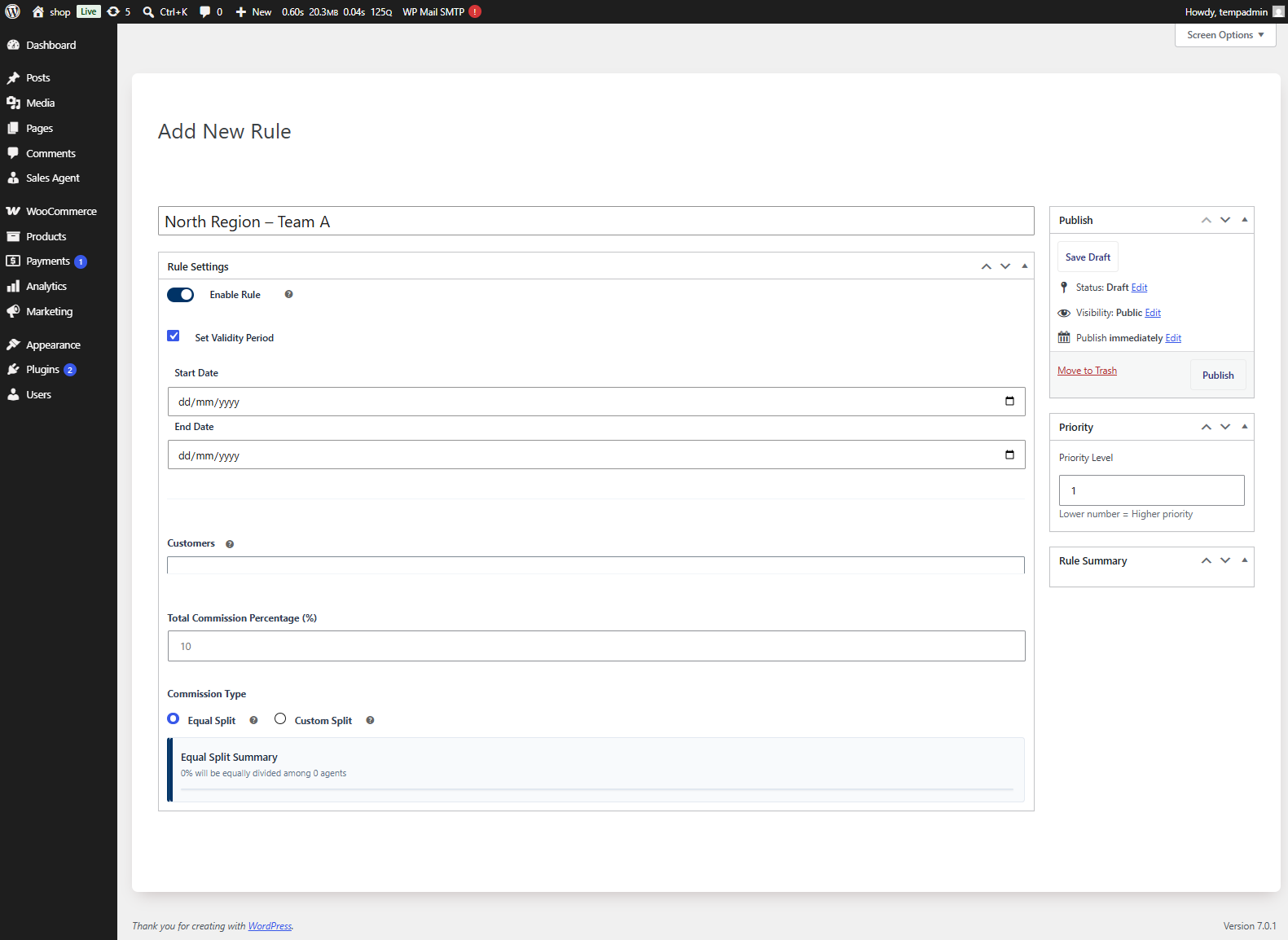Image resolution: width=1288 pixels, height=940 pixels.
Task: Click the rule title input field
Action: pyautogui.click(x=596, y=222)
